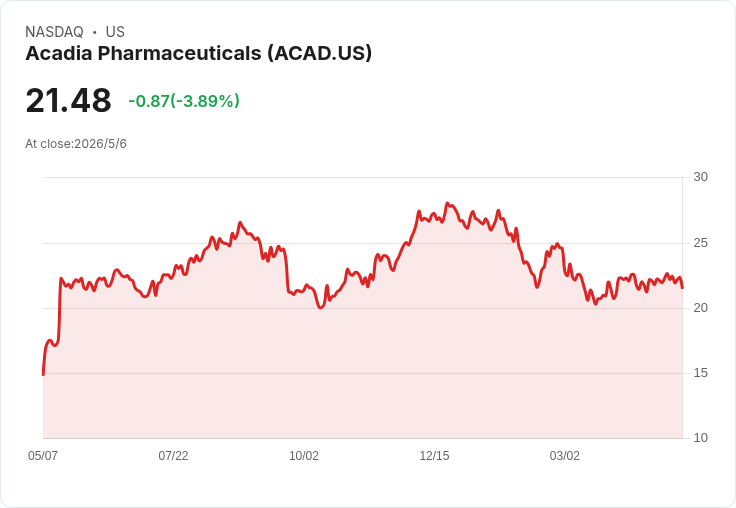Click the 30 y-axis price label
Screen dimensions: 736x508
700,177
